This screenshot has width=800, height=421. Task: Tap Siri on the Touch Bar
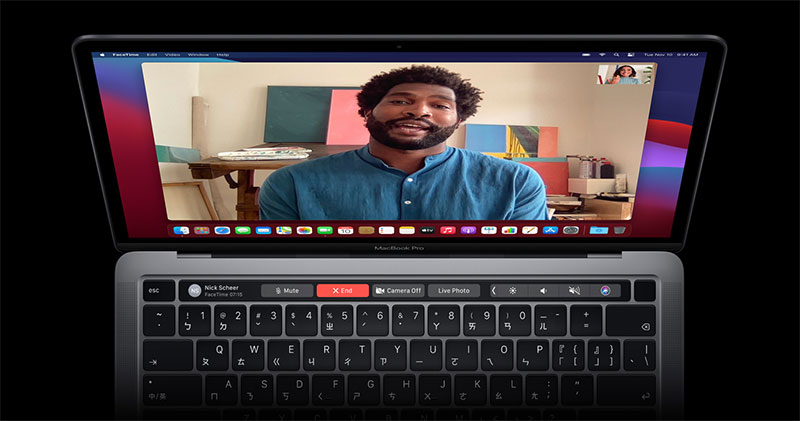[606, 290]
